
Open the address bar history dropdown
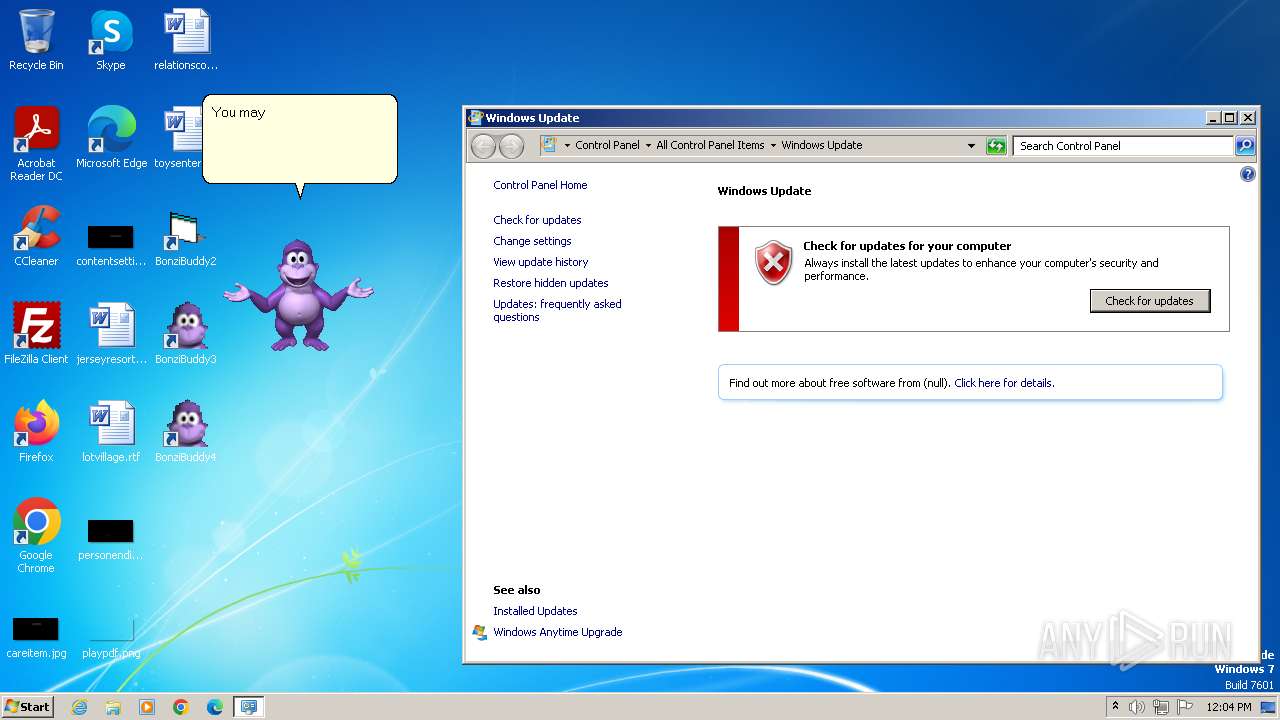coord(971,146)
